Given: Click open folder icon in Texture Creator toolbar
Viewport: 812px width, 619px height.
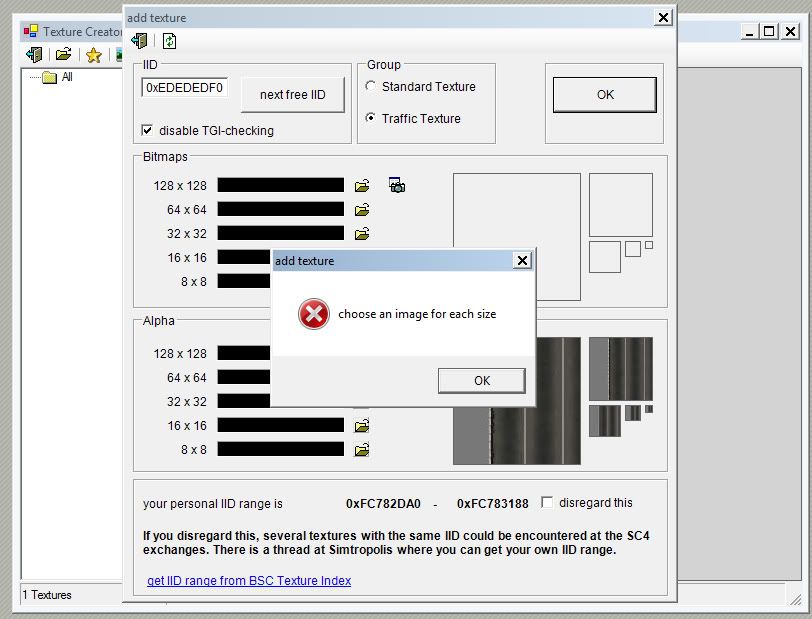Looking at the screenshot, I should pos(64,54).
